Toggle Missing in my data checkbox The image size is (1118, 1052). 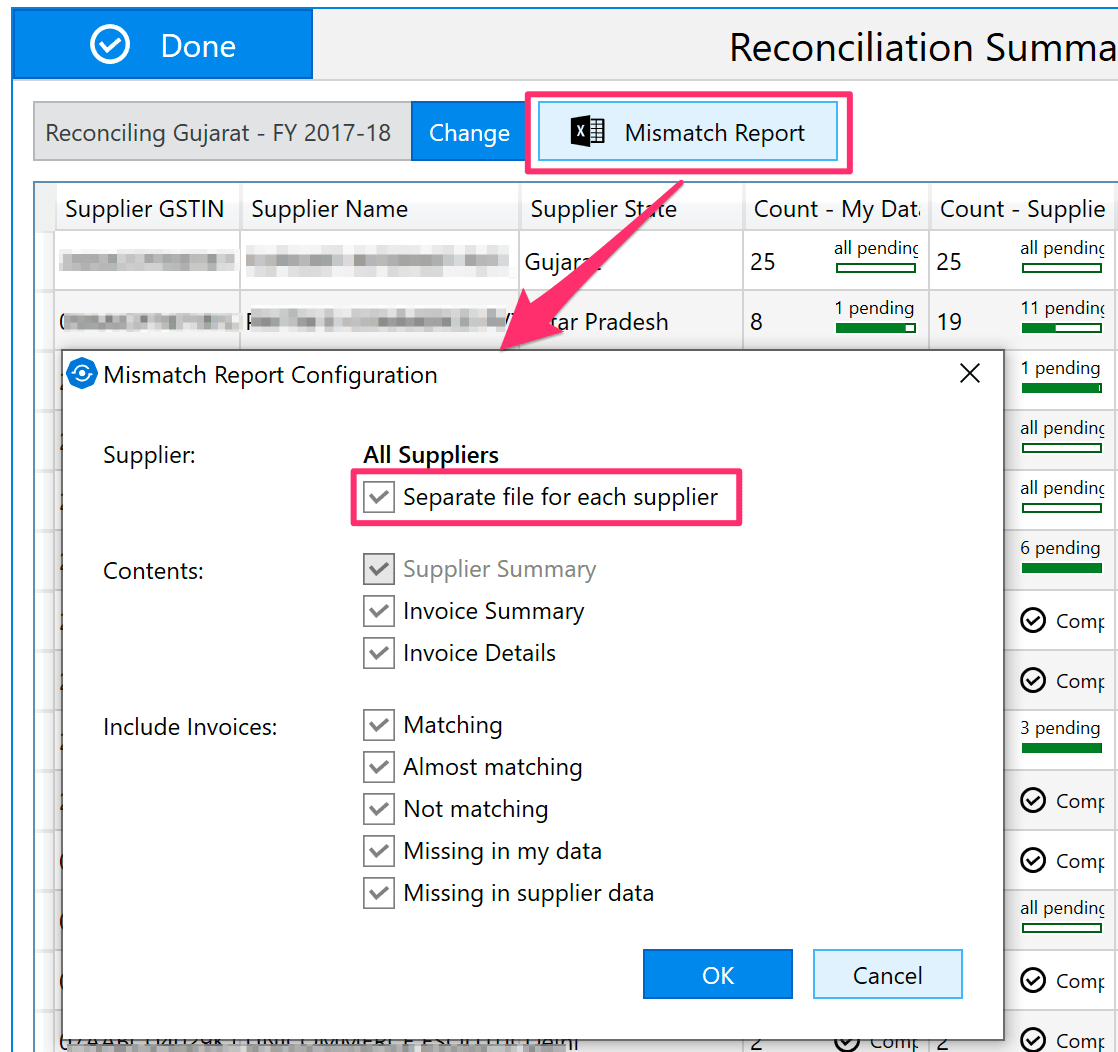pos(379,851)
